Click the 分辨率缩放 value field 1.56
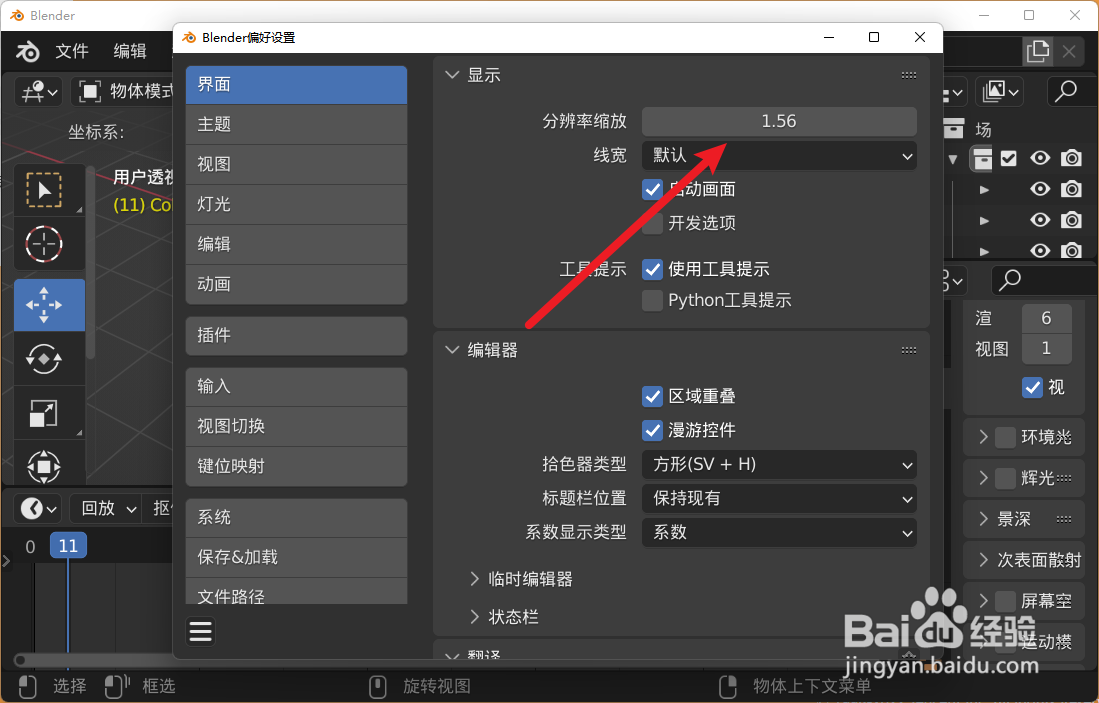This screenshot has height=703, width=1099. tap(779, 121)
